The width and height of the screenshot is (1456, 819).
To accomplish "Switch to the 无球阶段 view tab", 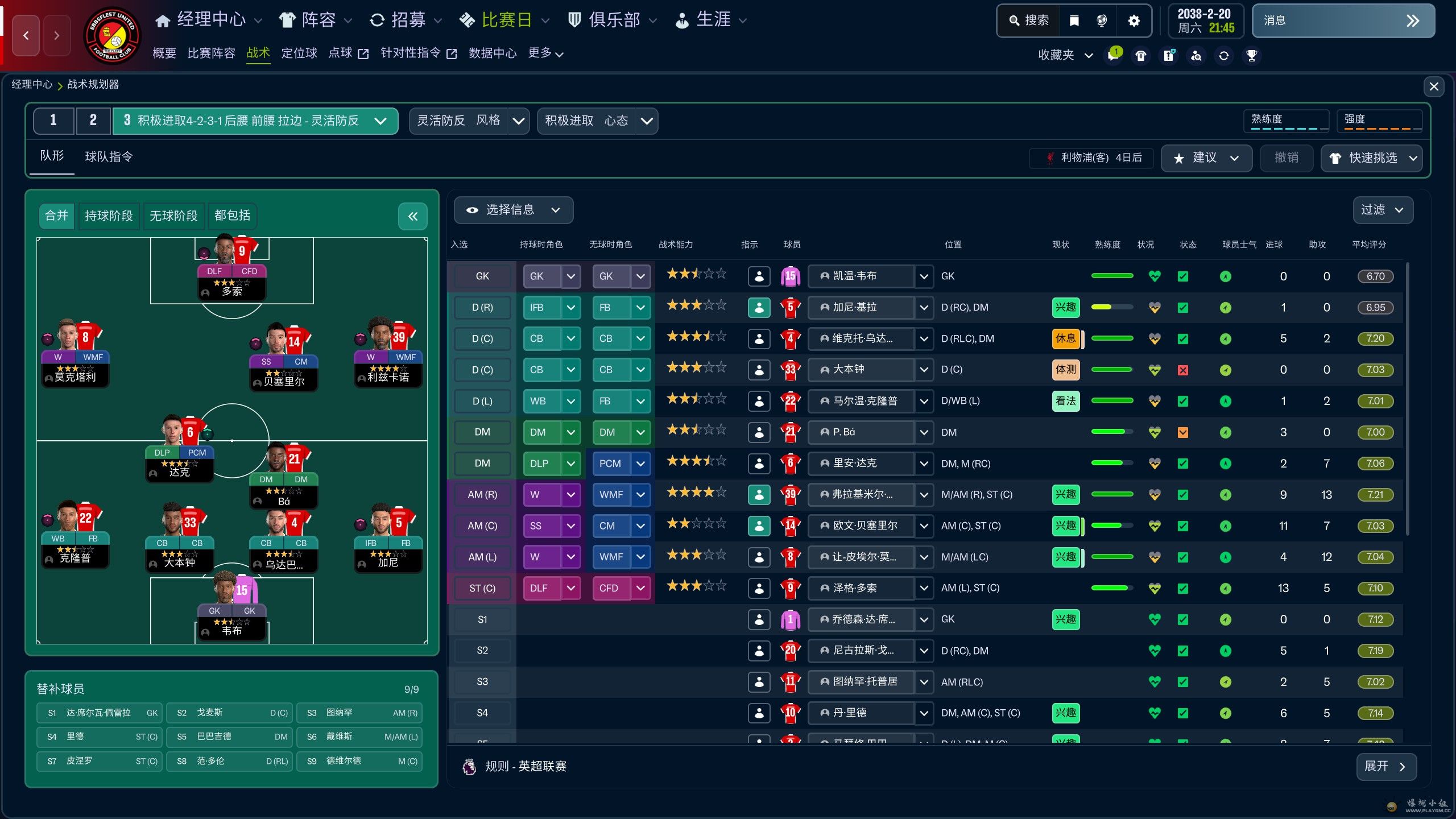I will coord(173,216).
